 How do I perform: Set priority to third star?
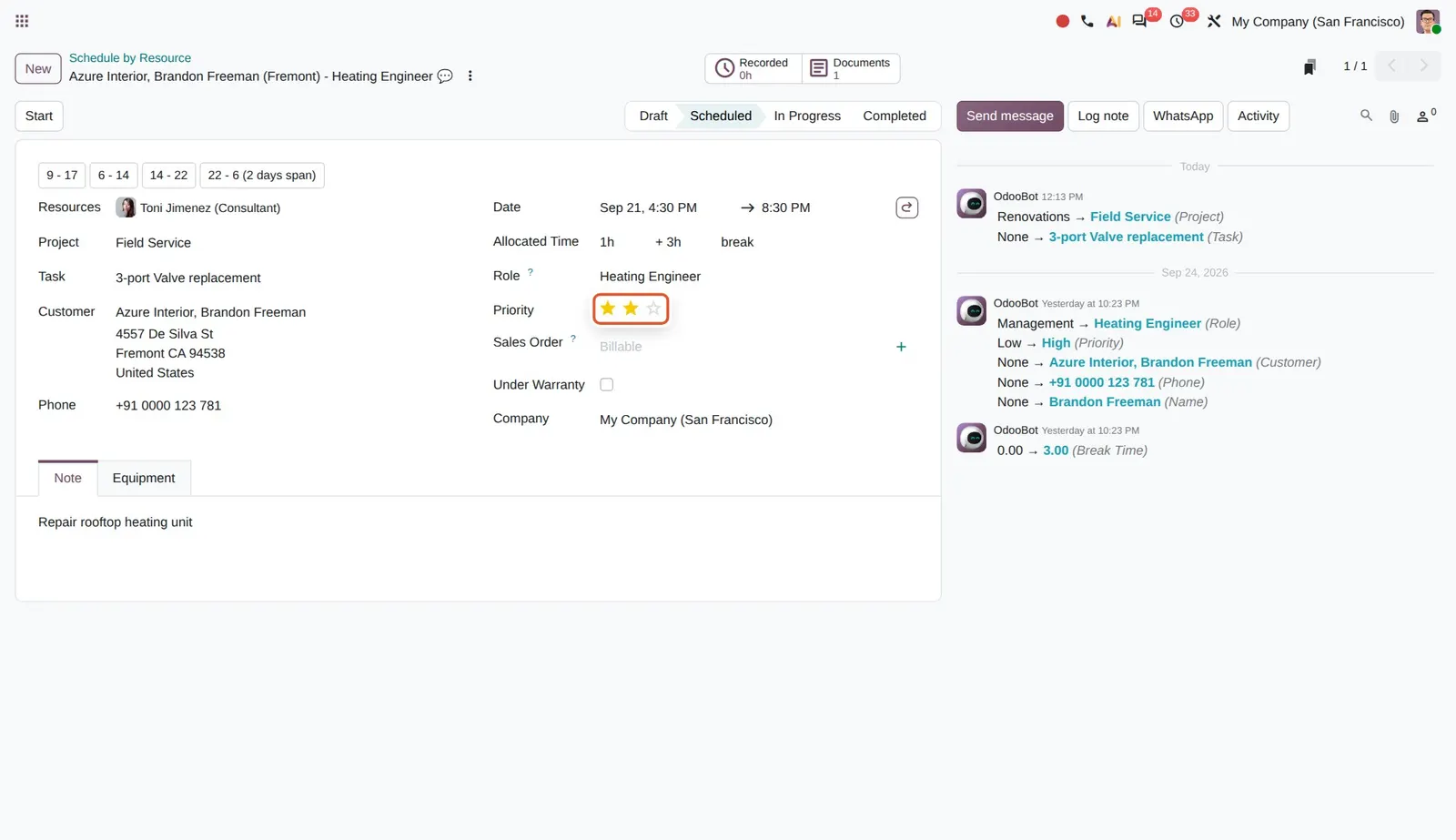pos(653,309)
